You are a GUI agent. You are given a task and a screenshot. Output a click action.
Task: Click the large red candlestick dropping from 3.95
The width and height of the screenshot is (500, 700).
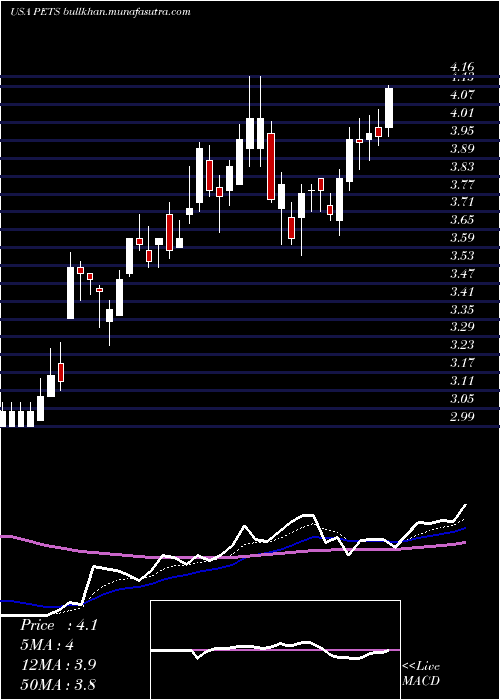(x=271, y=166)
